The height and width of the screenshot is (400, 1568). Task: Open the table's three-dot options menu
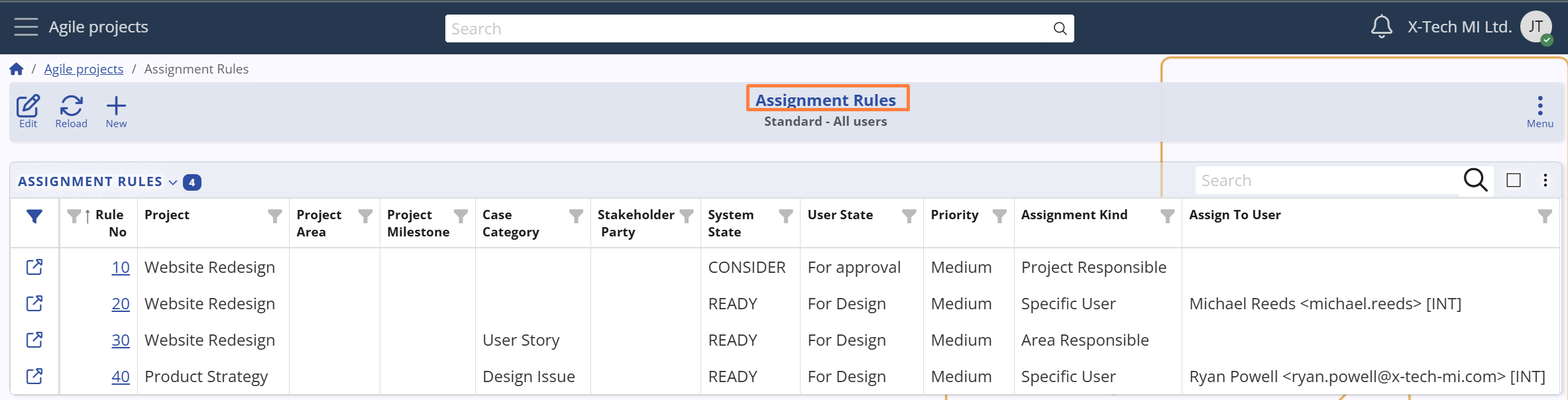click(x=1545, y=180)
